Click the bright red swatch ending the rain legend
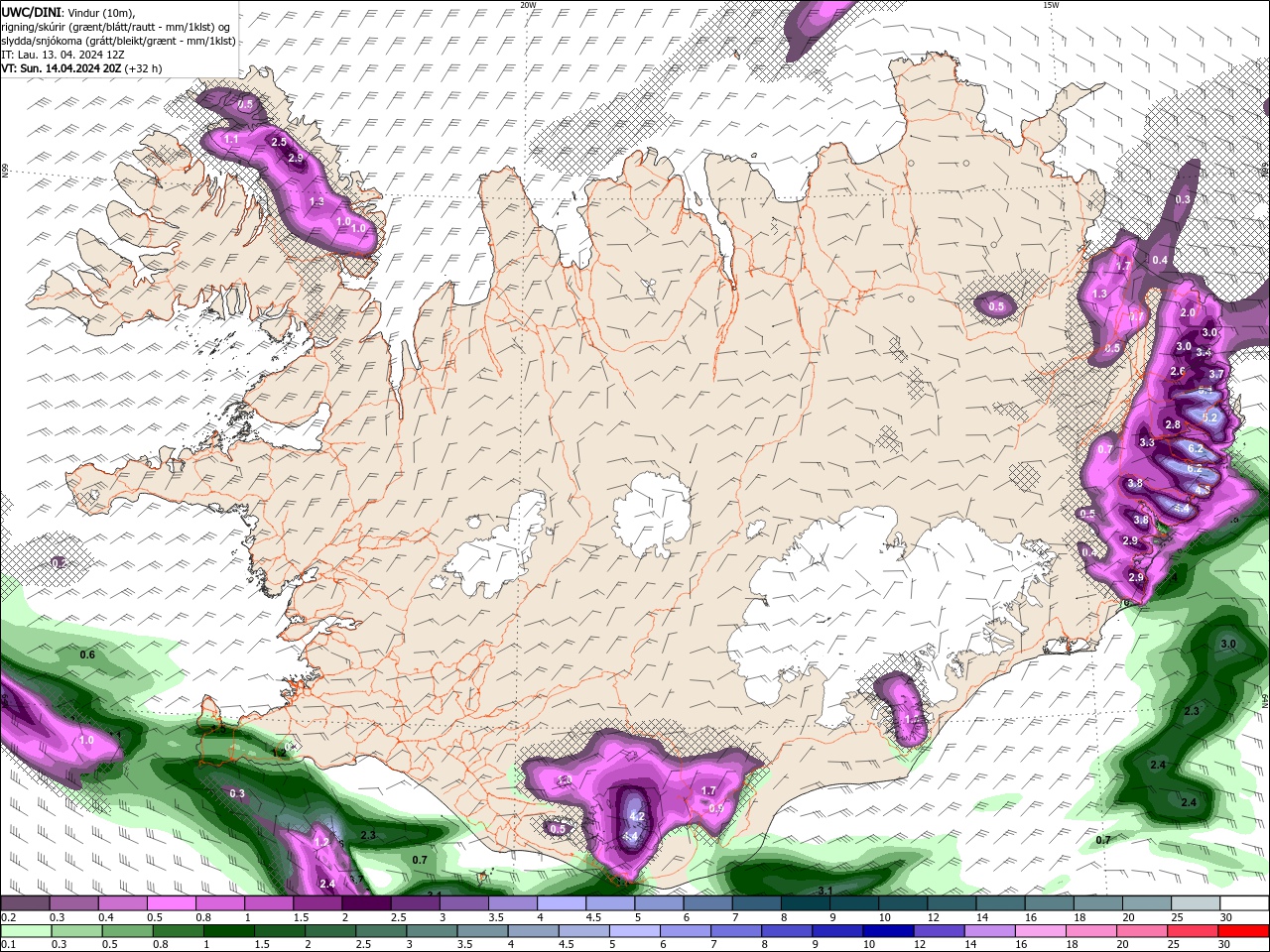 (x=1244, y=931)
